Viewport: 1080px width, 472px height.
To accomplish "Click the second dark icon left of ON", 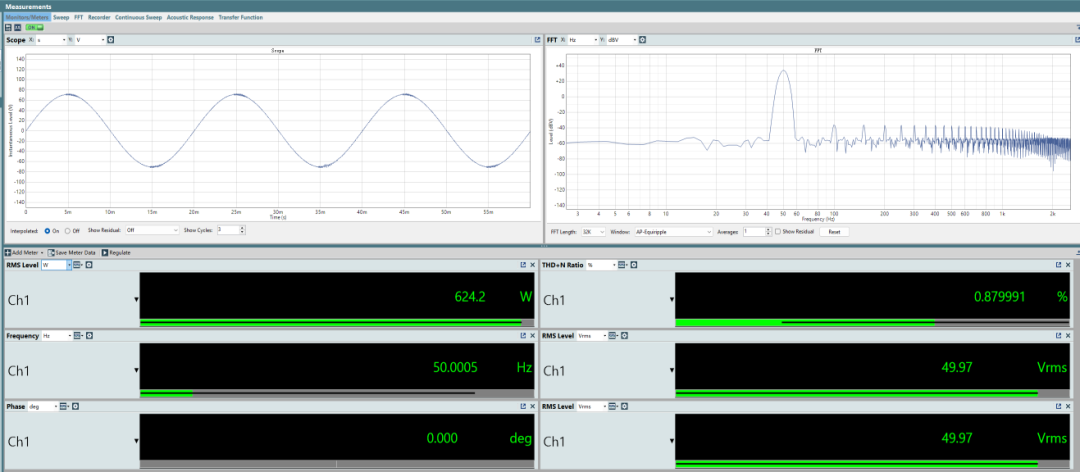I will (x=18, y=28).
